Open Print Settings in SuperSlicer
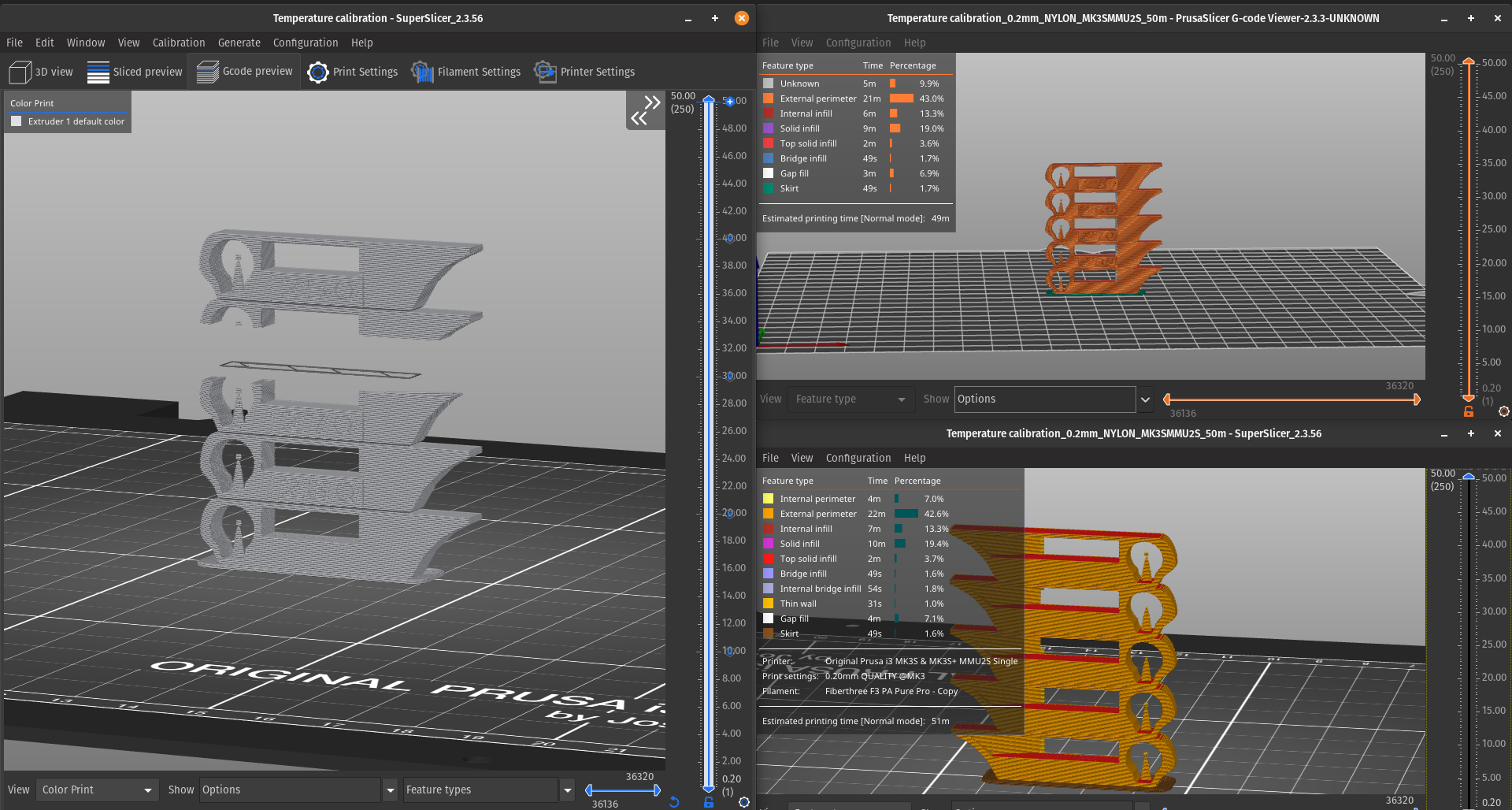Viewport: 1512px width, 810px height. click(352, 72)
